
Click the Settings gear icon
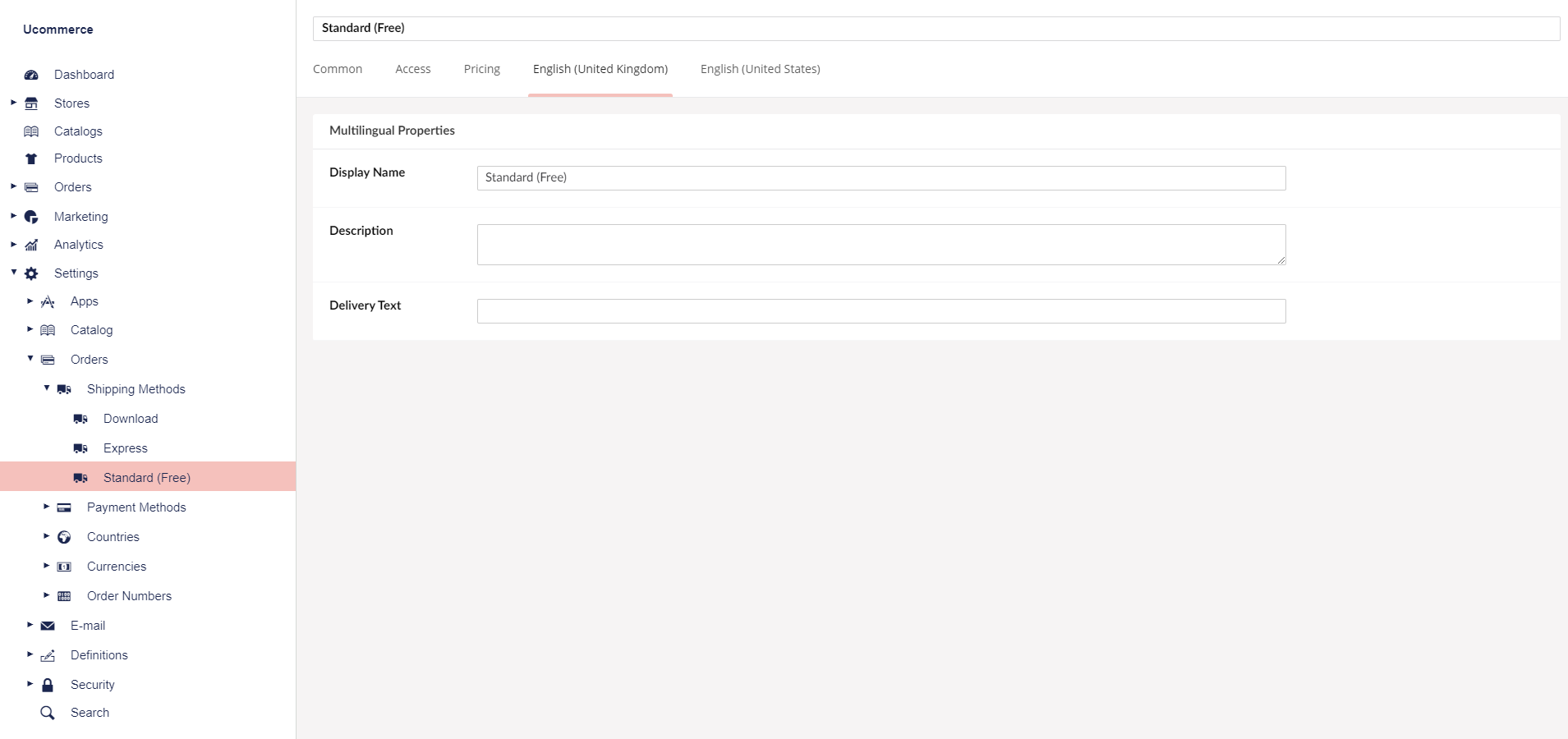[x=31, y=273]
